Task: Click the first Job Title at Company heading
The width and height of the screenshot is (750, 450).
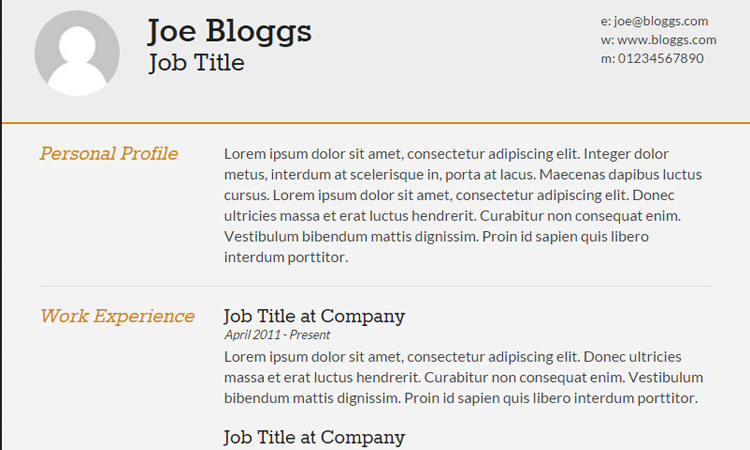Action: 314,316
